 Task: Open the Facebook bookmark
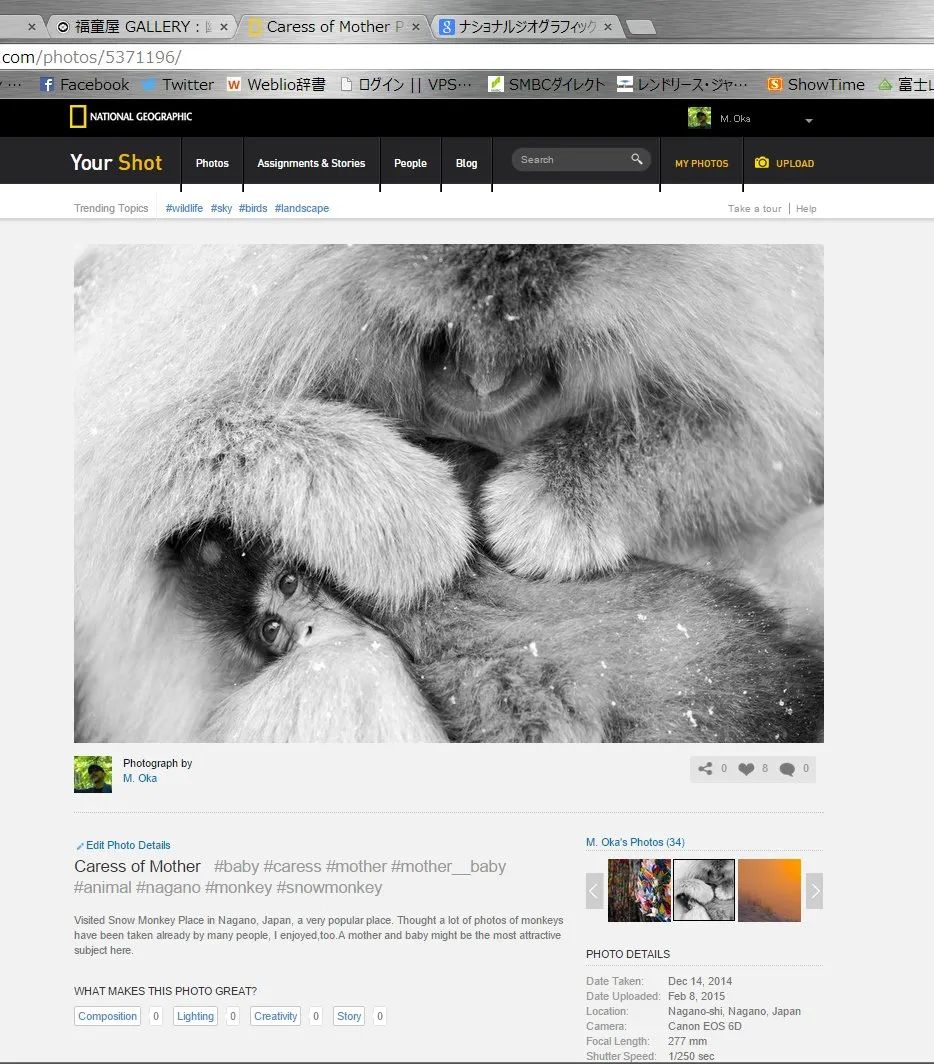[x=84, y=85]
